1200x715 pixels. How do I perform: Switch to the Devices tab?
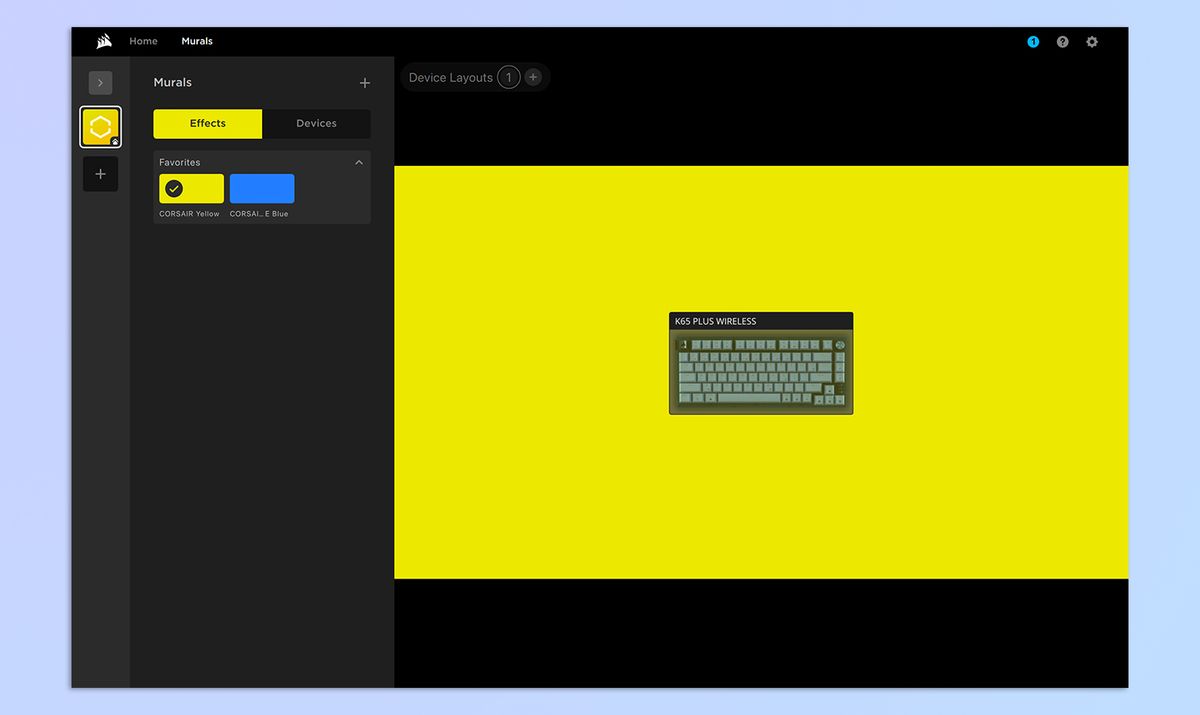click(x=316, y=124)
